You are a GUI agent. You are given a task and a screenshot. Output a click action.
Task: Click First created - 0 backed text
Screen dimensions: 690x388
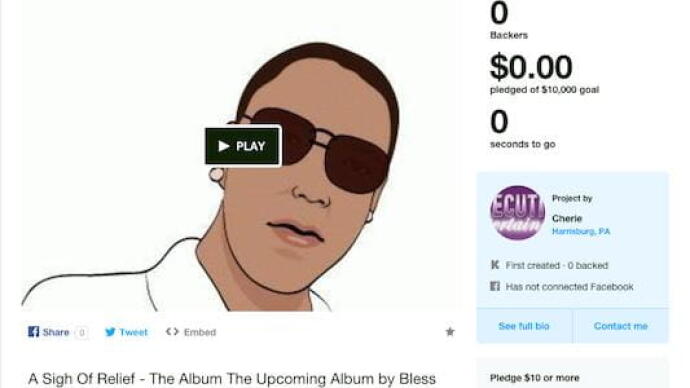tap(557, 265)
